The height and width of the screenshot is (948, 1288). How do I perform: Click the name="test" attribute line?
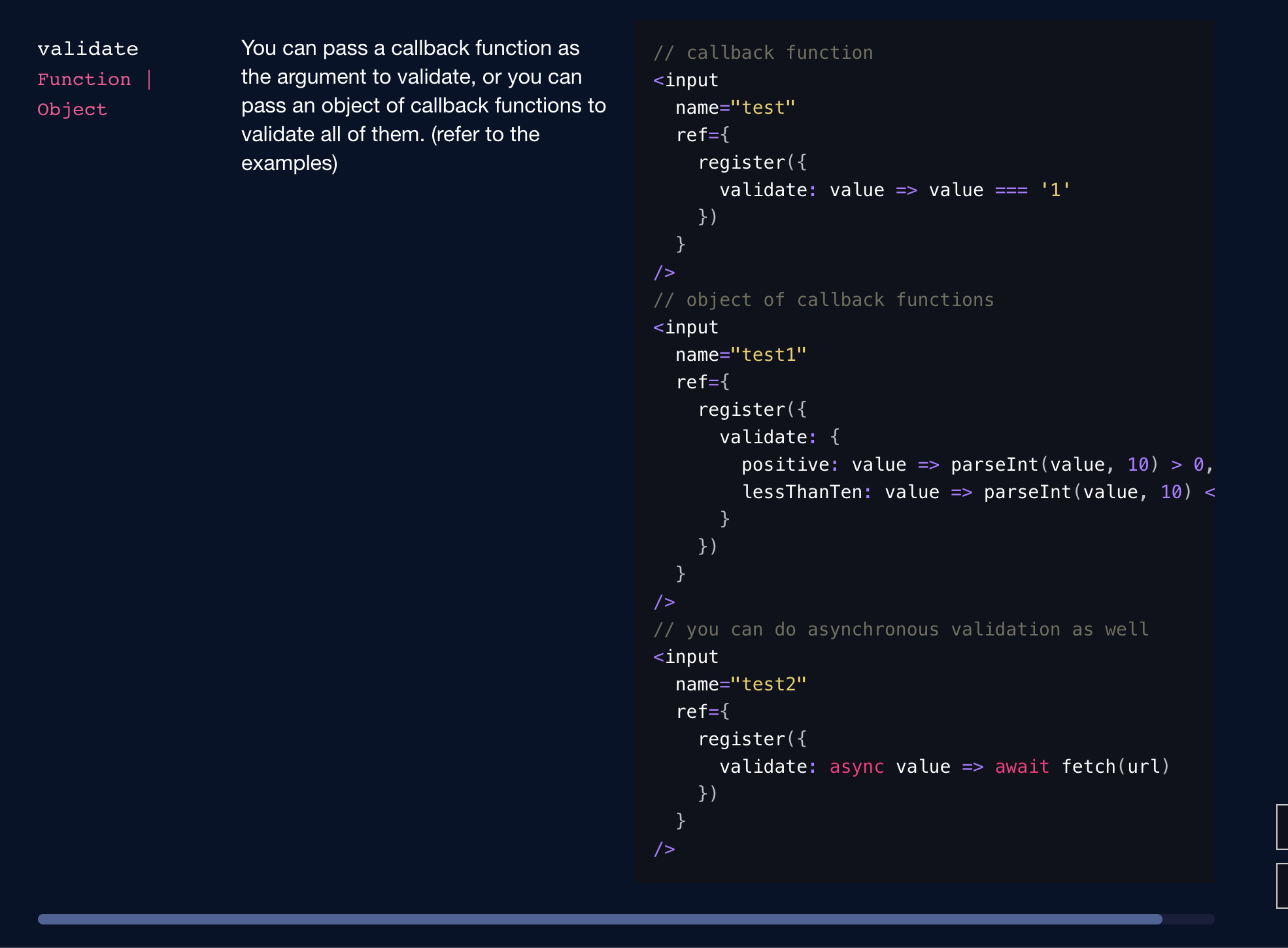click(x=735, y=108)
